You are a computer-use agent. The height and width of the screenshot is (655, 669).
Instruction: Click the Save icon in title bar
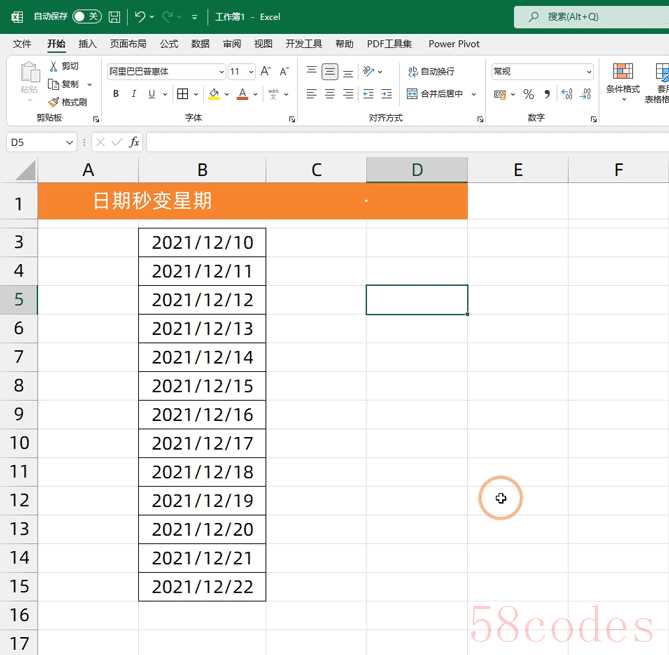115,17
